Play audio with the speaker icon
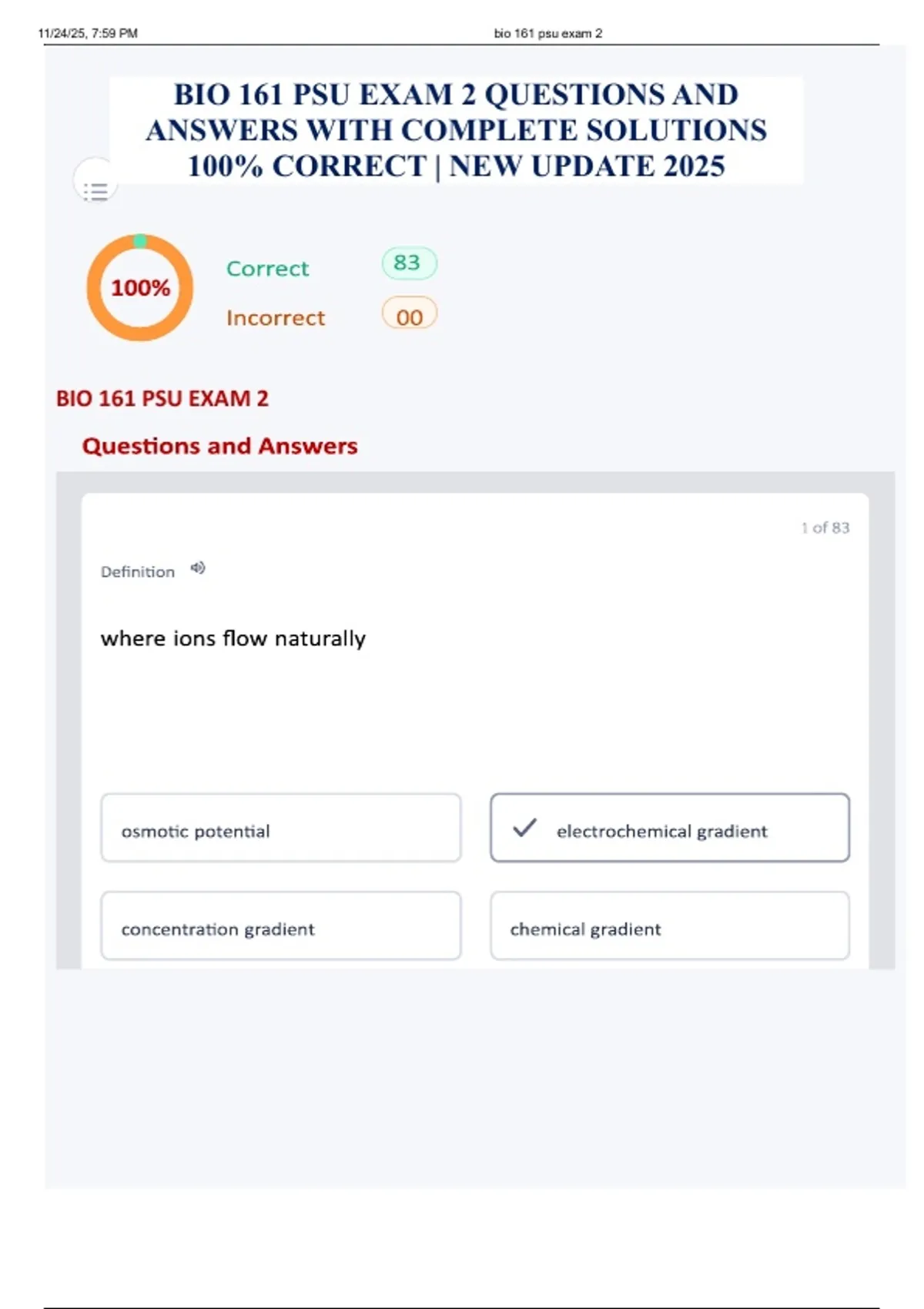The image size is (924, 1309). click(198, 568)
